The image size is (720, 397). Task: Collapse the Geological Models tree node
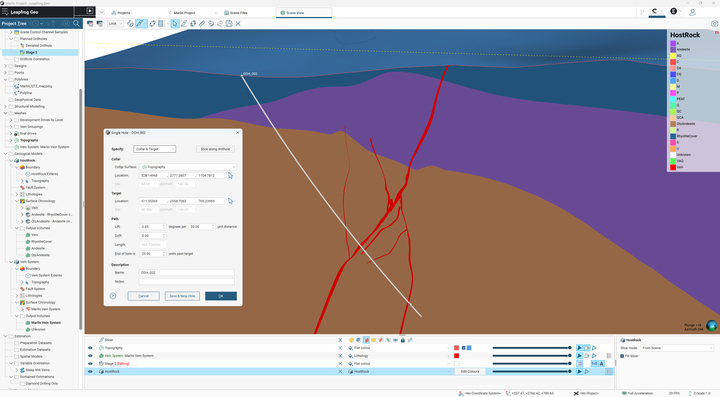click(x=6, y=154)
